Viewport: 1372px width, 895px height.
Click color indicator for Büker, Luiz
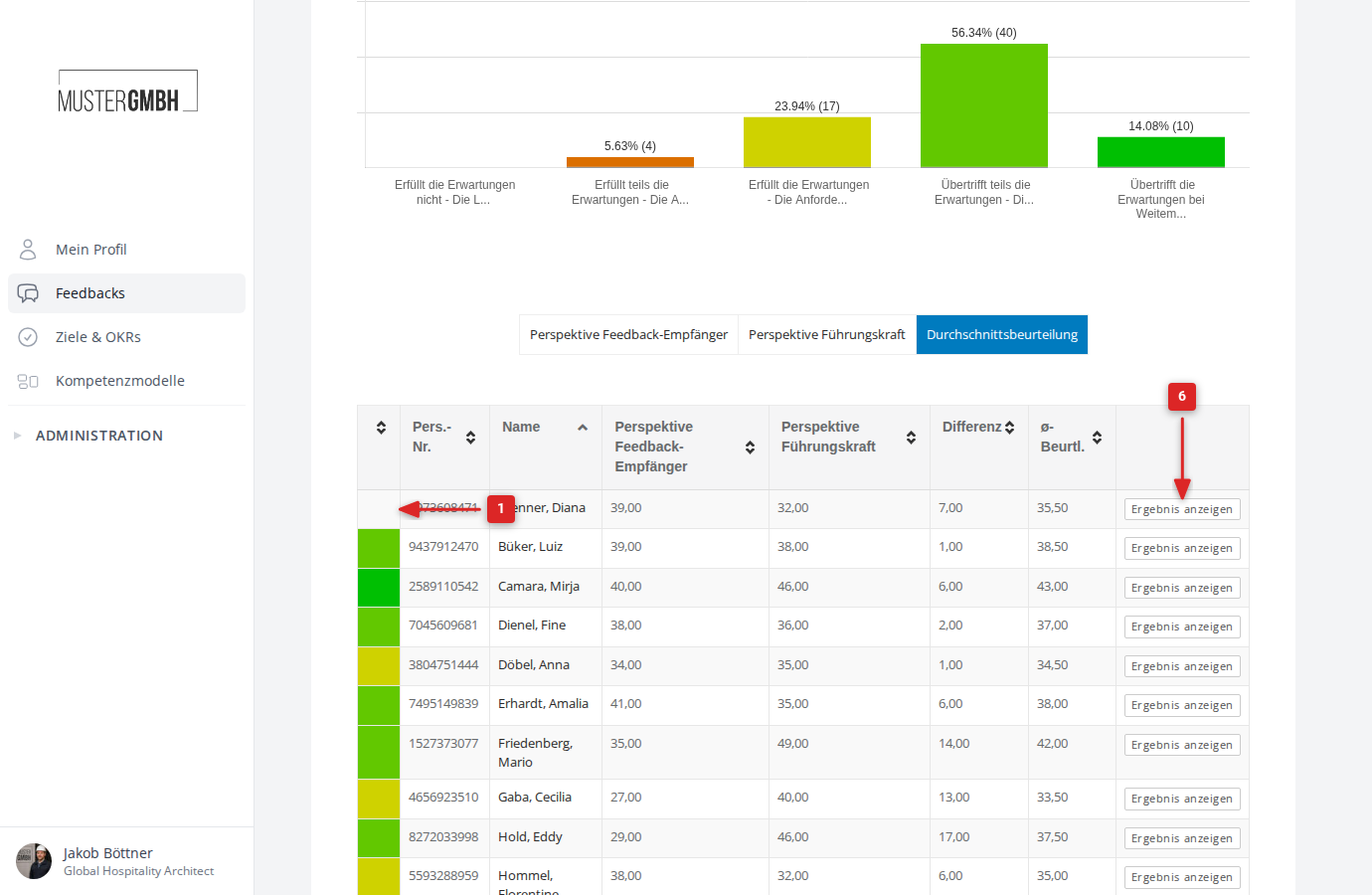point(379,548)
